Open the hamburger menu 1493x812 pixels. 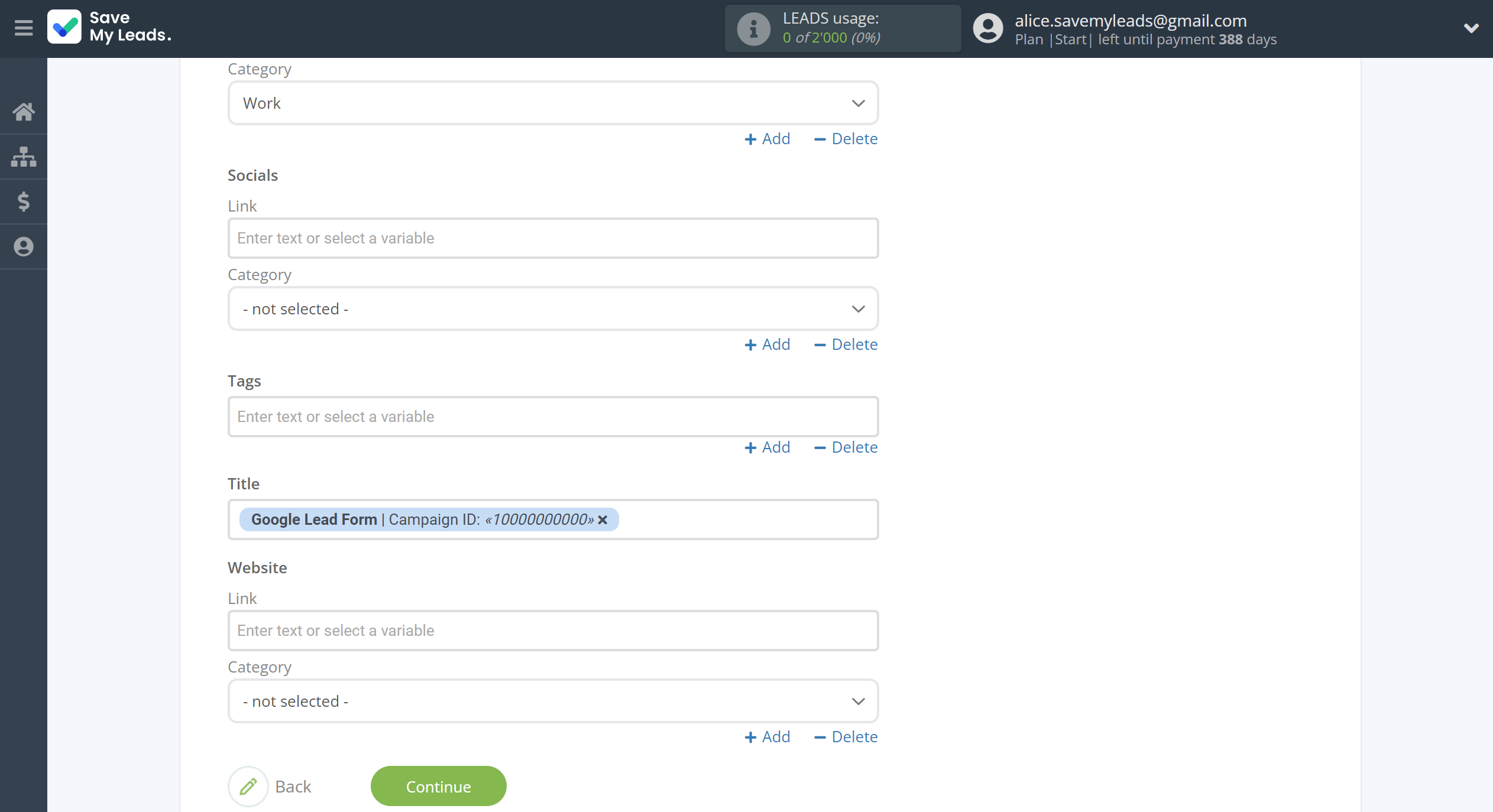coord(24,28)
